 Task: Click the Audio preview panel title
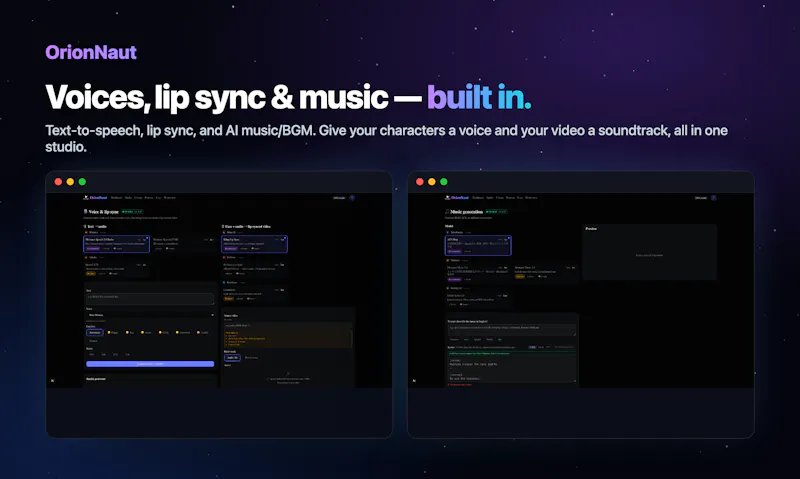click(x=96, y=379)
